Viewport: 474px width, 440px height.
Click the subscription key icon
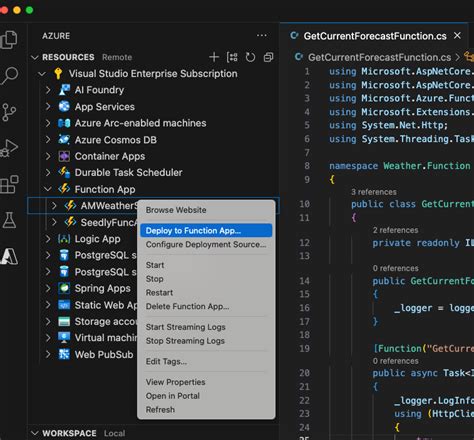click(58, 73)
